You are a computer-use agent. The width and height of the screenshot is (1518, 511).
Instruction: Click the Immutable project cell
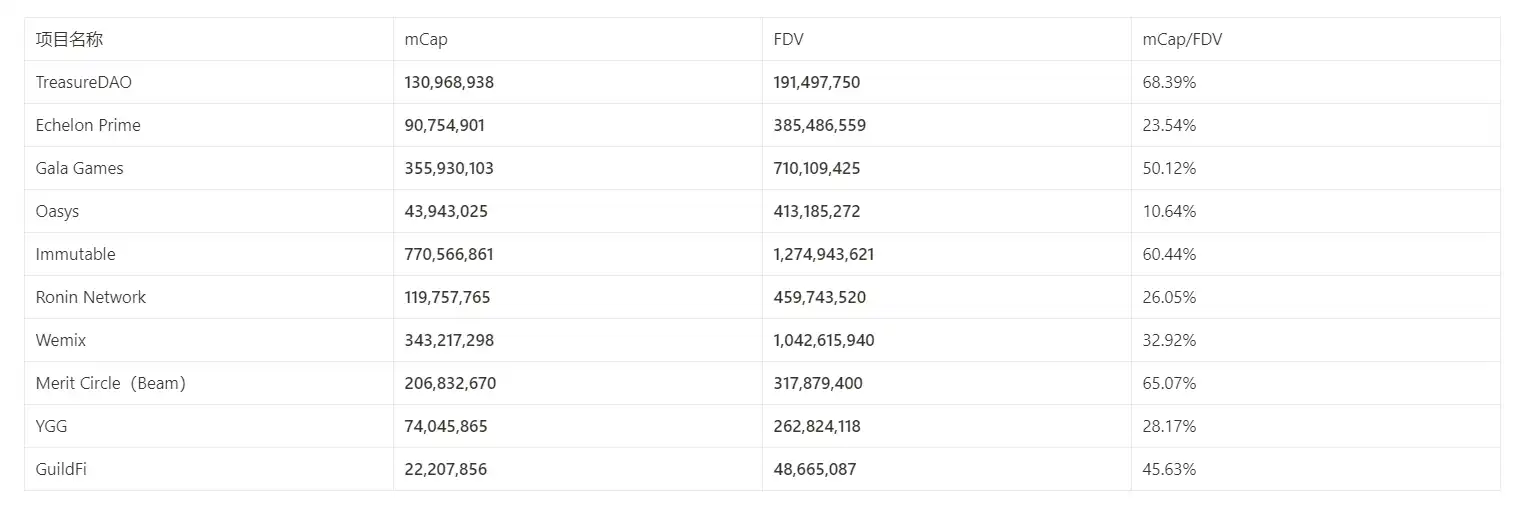pos(75,255)
